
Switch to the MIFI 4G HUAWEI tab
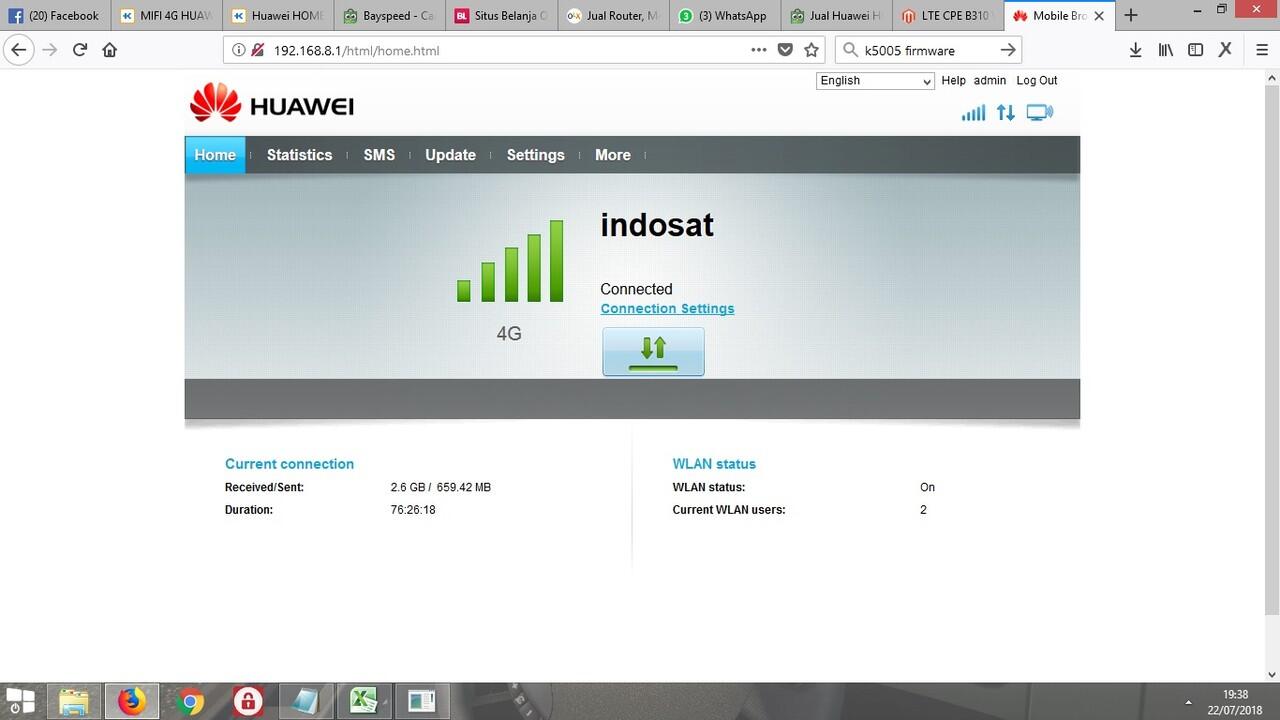coord(166,15)
